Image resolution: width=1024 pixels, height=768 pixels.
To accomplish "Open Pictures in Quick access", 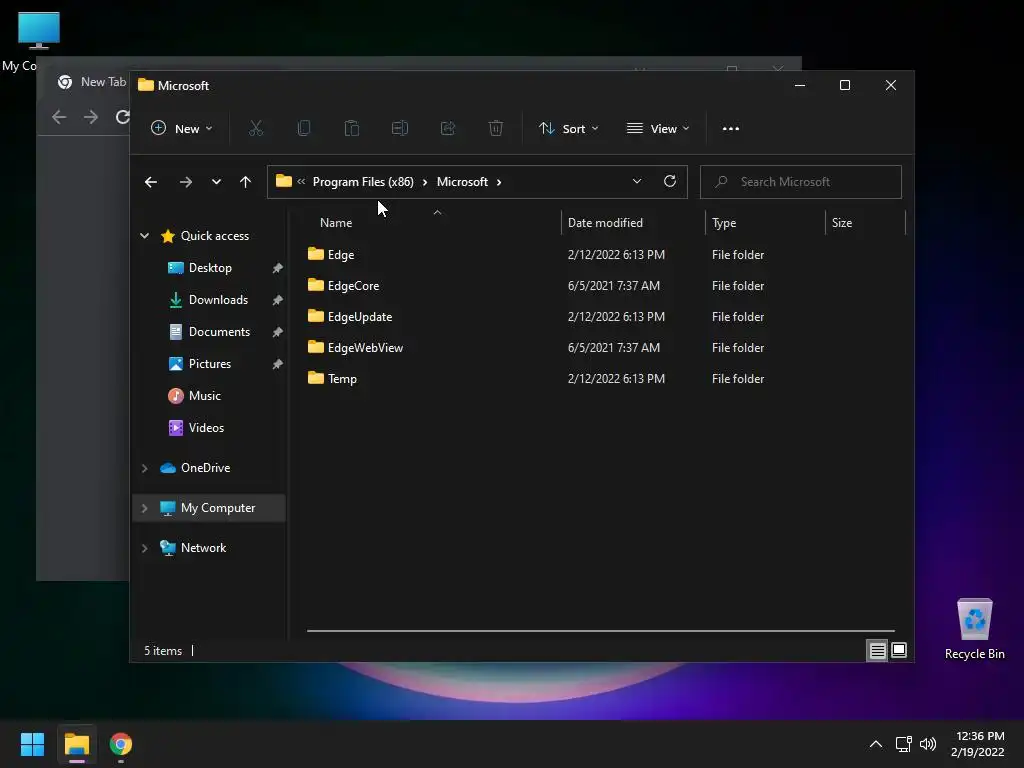I will 210,364.
